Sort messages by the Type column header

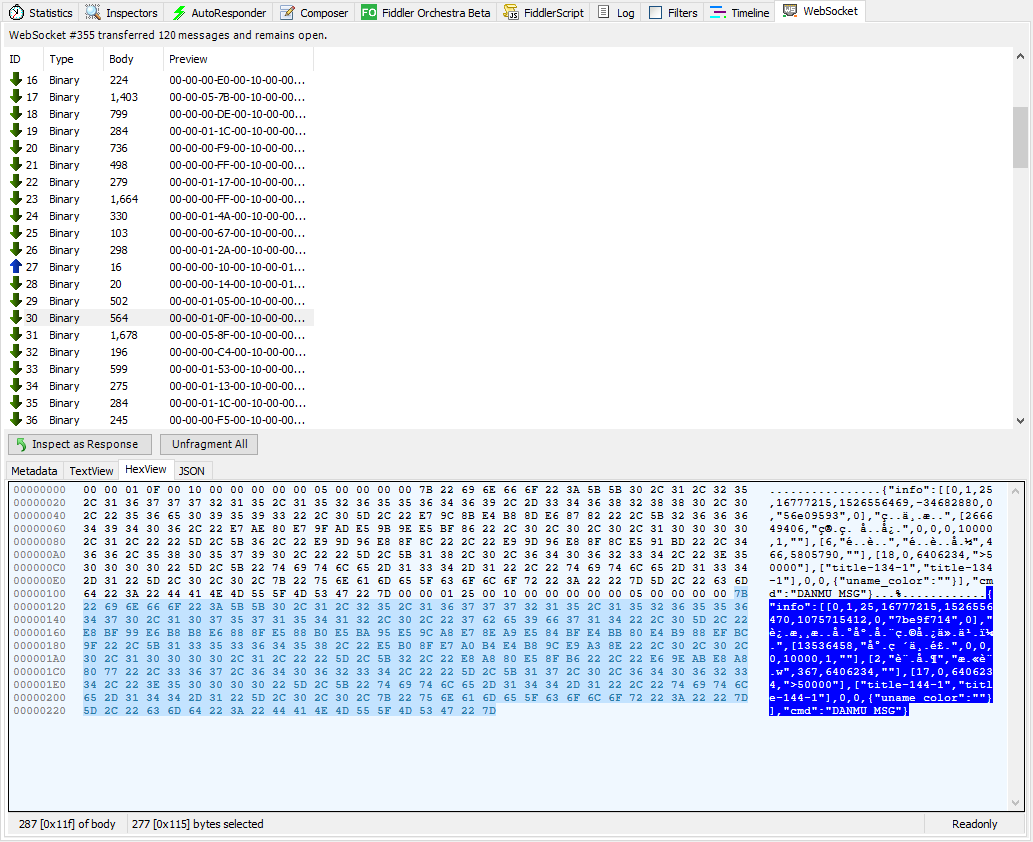(x=62, y=59)
